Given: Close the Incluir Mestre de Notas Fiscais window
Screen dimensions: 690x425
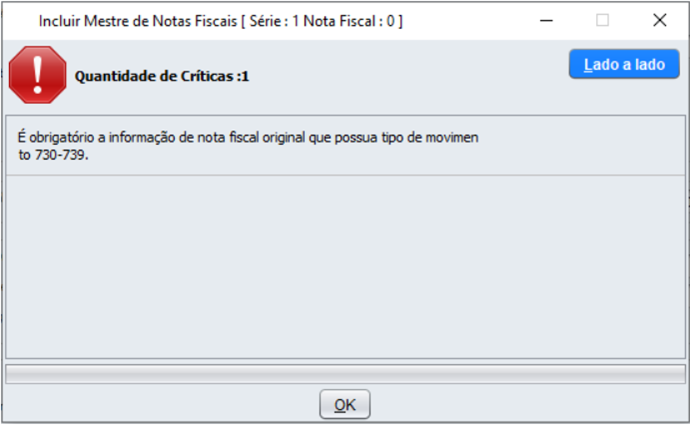Looking at the screenshot, I should click(660, 20).
